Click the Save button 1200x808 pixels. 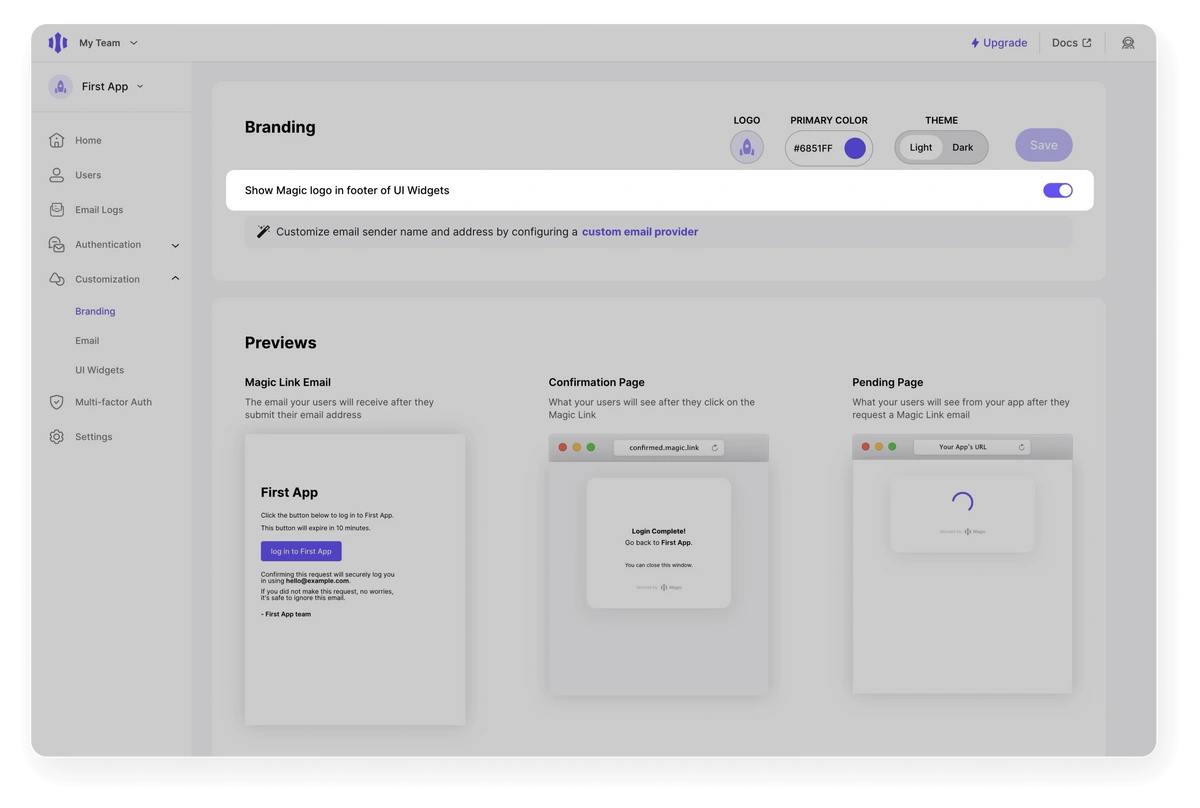pos(1044,145)
